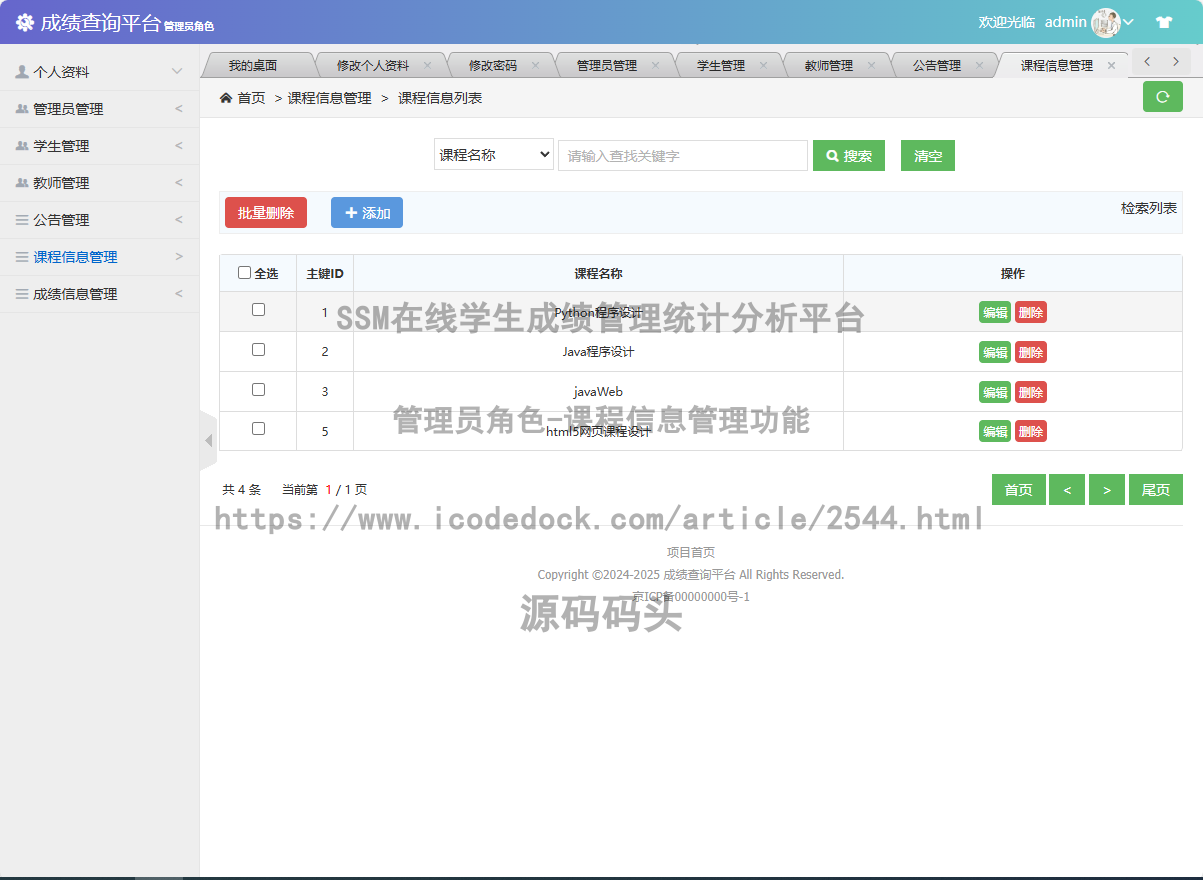The height and width of the screenshot is (880, 1203).
Task: Close the 教师管理 tab
Action: pos(871,65)
